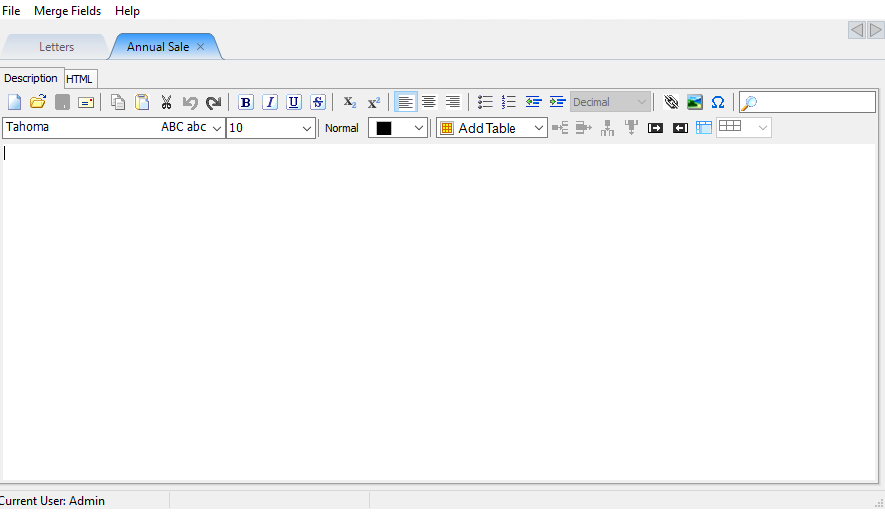The height and width of the screenshot is (514, 885).
Task: Click the black font color swatch
Action: coord(384,128)
